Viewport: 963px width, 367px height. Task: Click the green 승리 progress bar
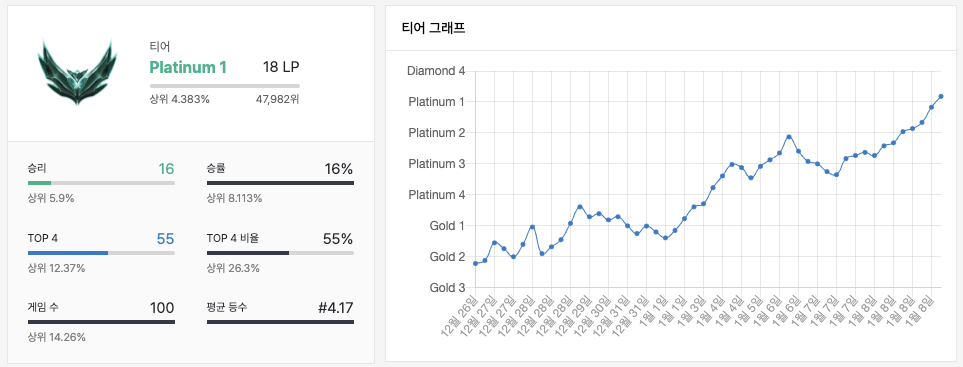[x=101, y=183]
